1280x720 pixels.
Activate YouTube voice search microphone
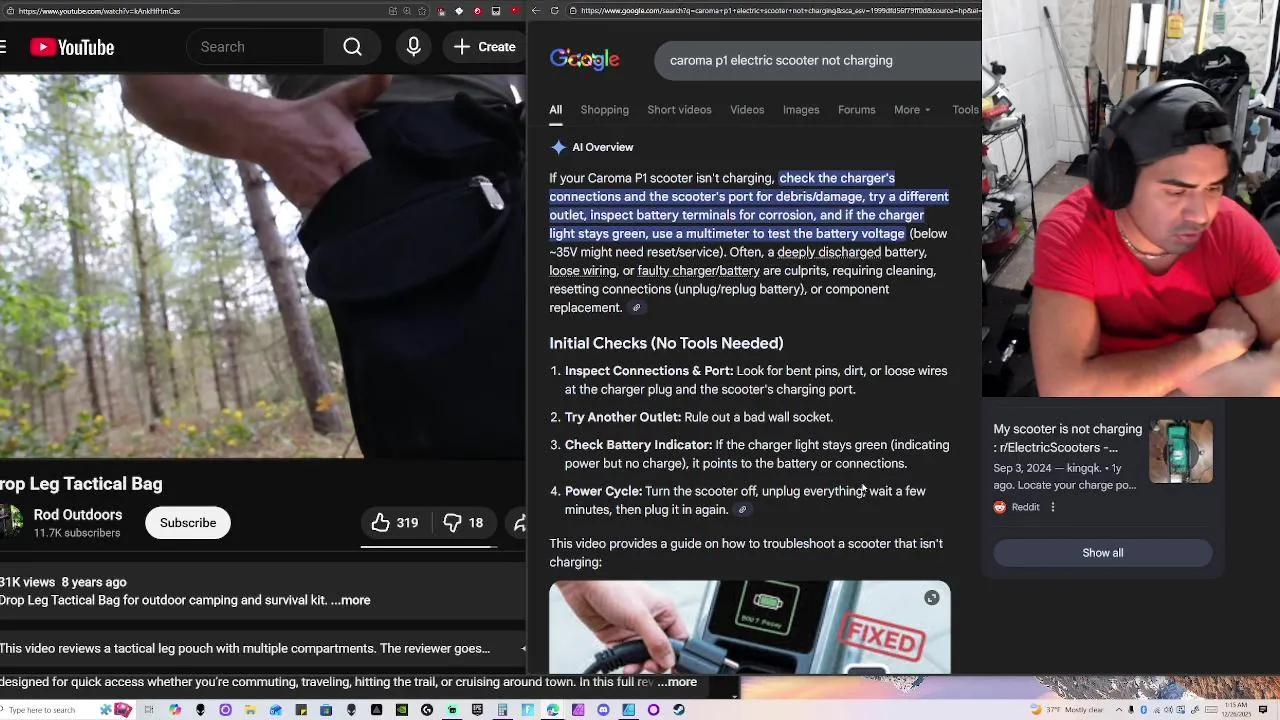413,47
